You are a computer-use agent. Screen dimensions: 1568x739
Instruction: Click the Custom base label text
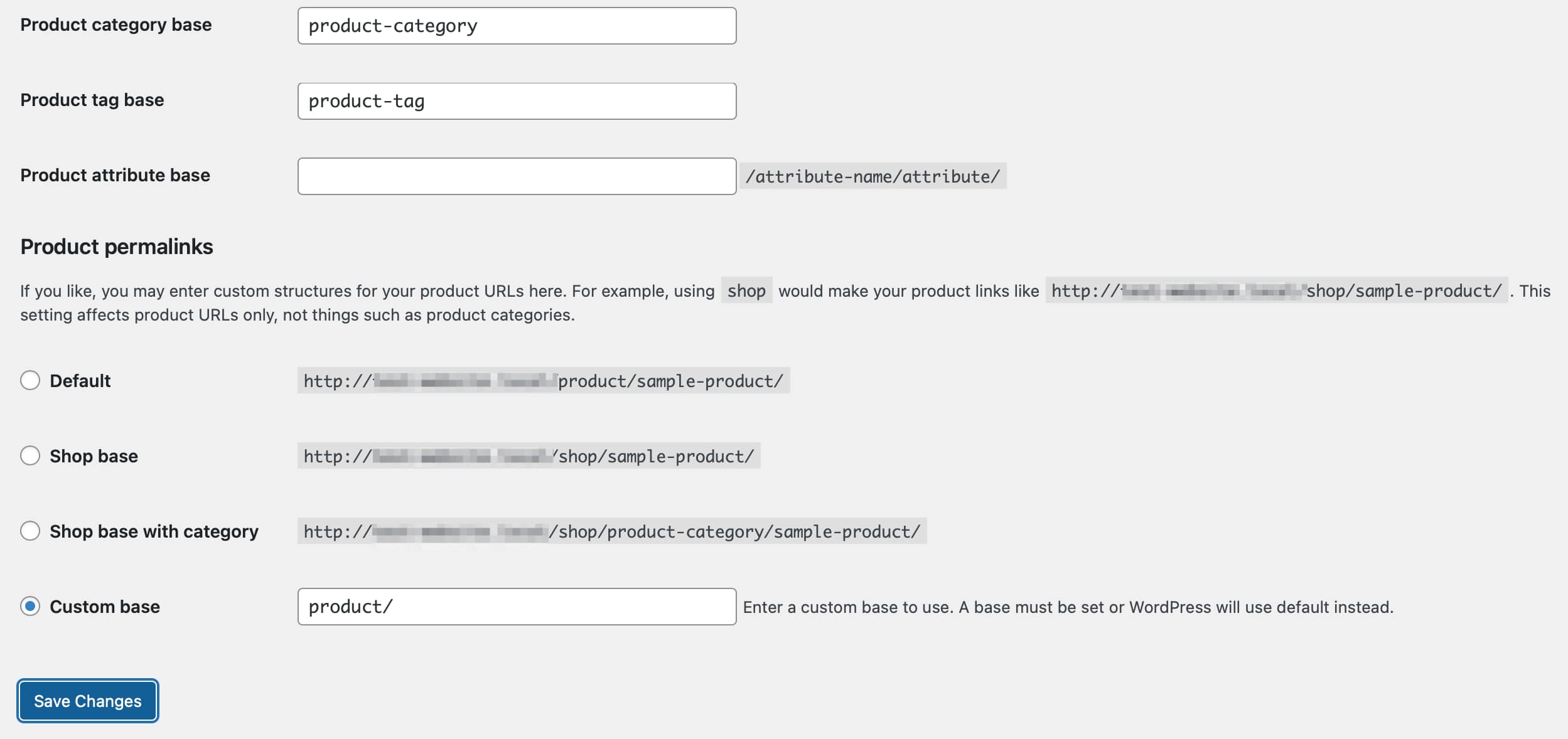tap(105, 606)
